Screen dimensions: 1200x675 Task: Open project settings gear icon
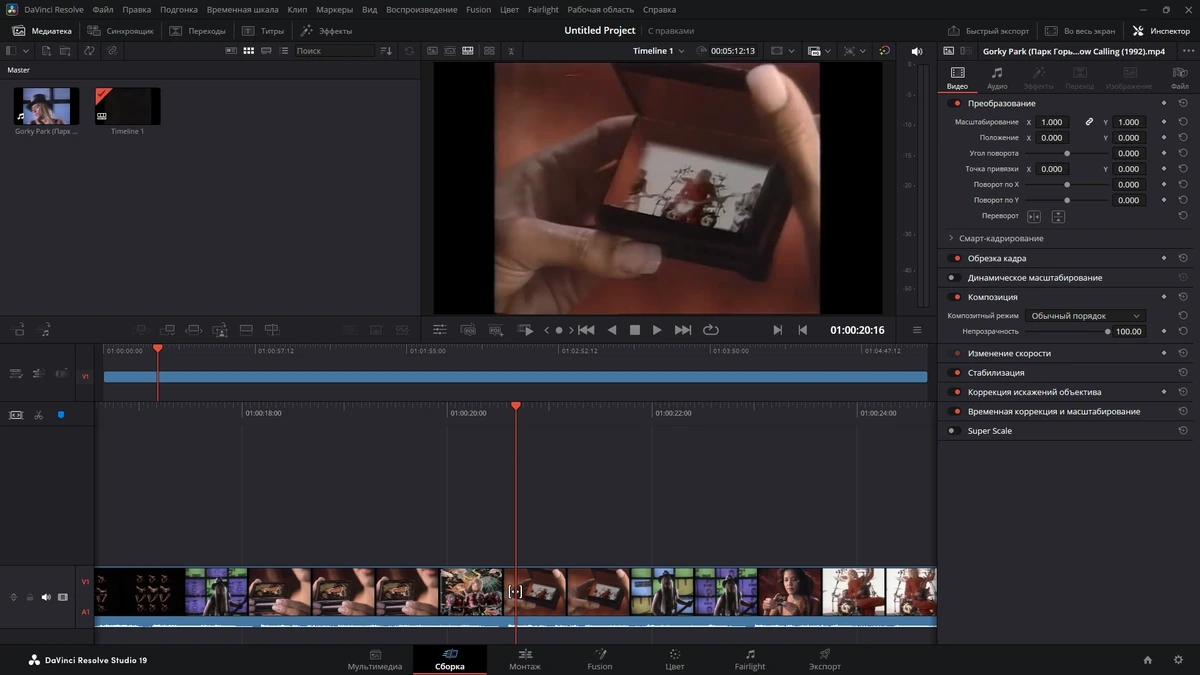[x=1176, y=660]
